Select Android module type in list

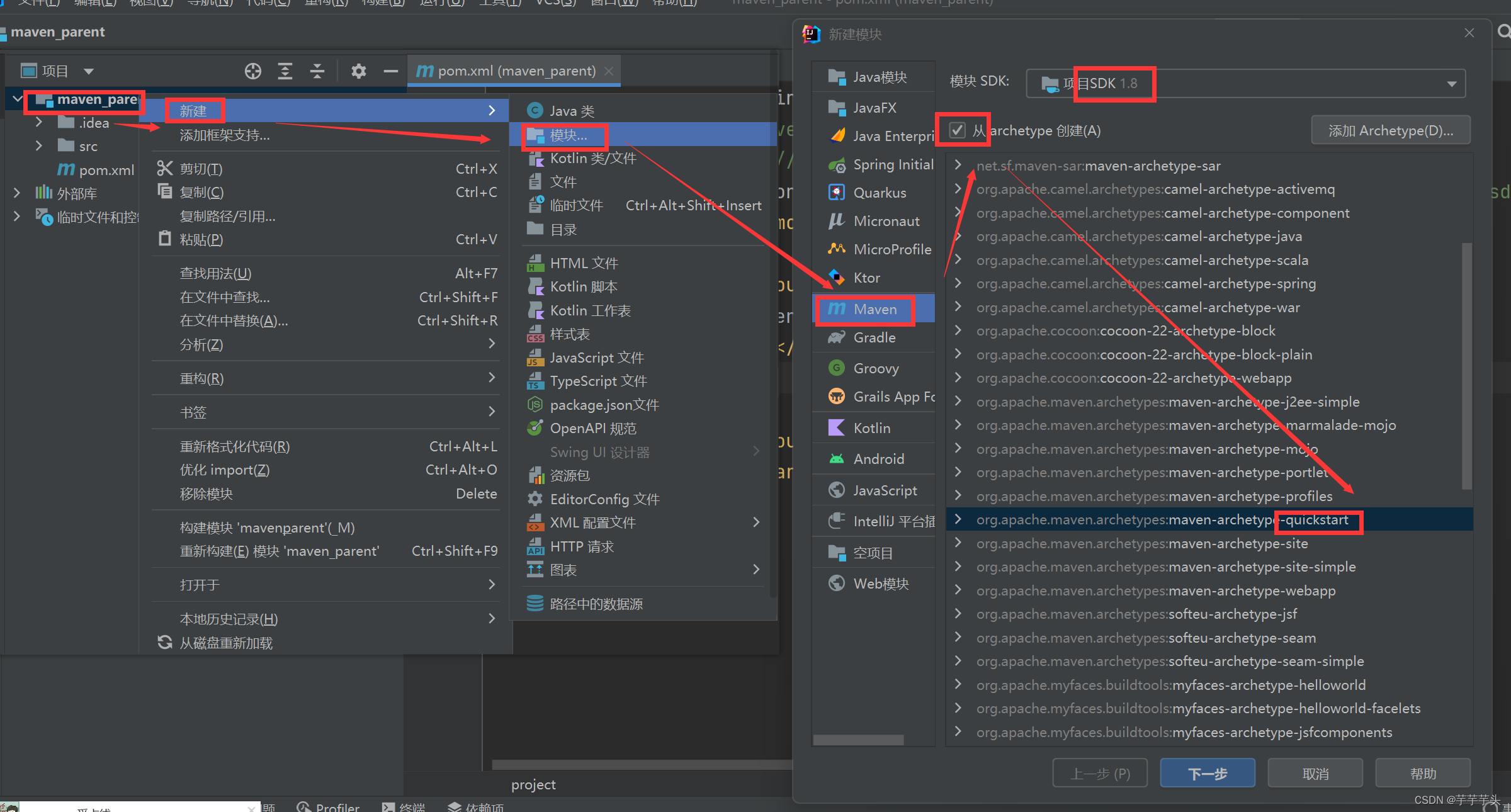(x=878, y=460)
